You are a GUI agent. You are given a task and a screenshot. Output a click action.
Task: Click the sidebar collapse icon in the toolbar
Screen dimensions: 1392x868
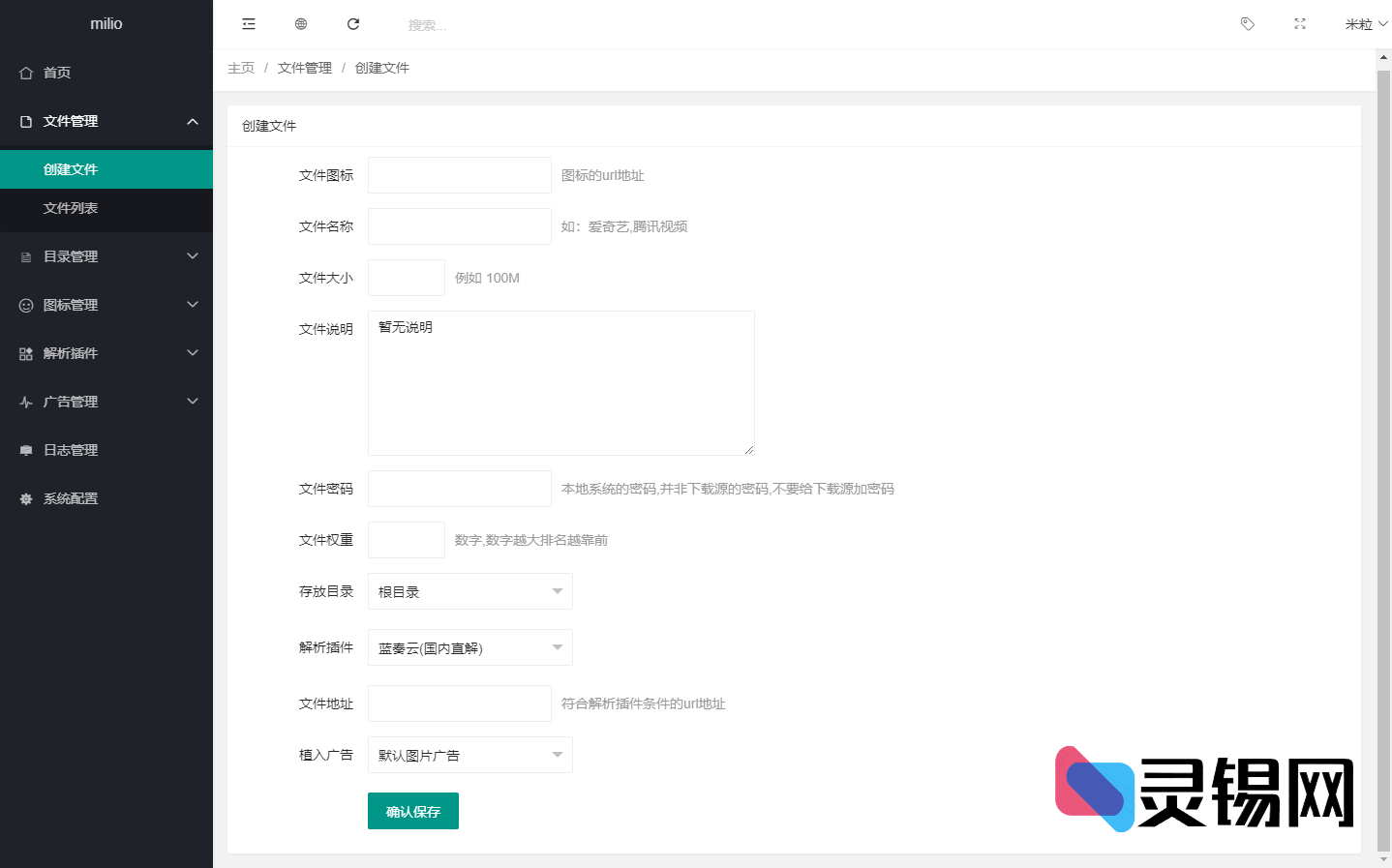(x=249, y=23)
